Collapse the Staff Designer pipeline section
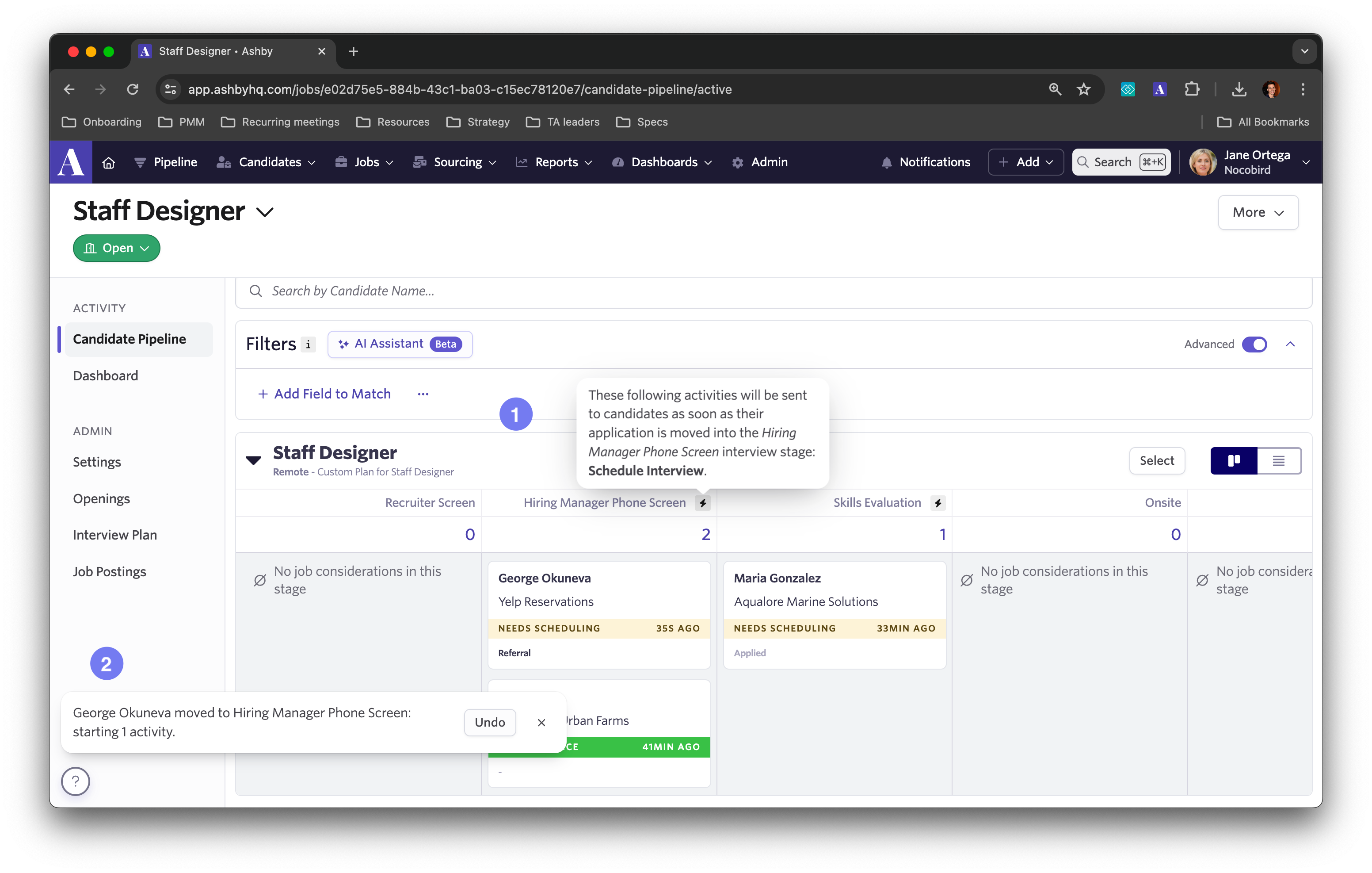 [254, 460]
